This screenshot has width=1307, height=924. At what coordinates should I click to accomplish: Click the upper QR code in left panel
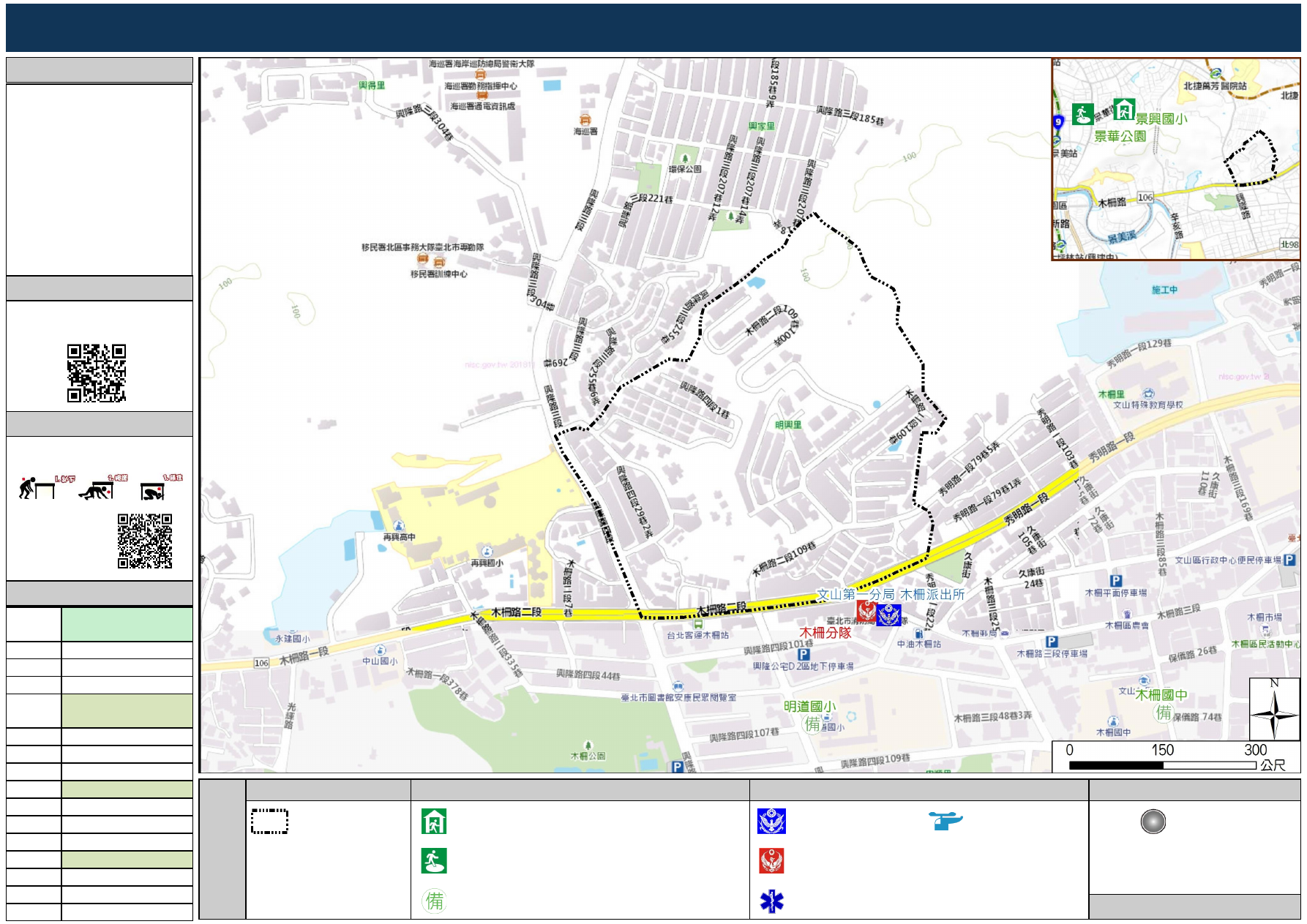(x=97, y=373)
